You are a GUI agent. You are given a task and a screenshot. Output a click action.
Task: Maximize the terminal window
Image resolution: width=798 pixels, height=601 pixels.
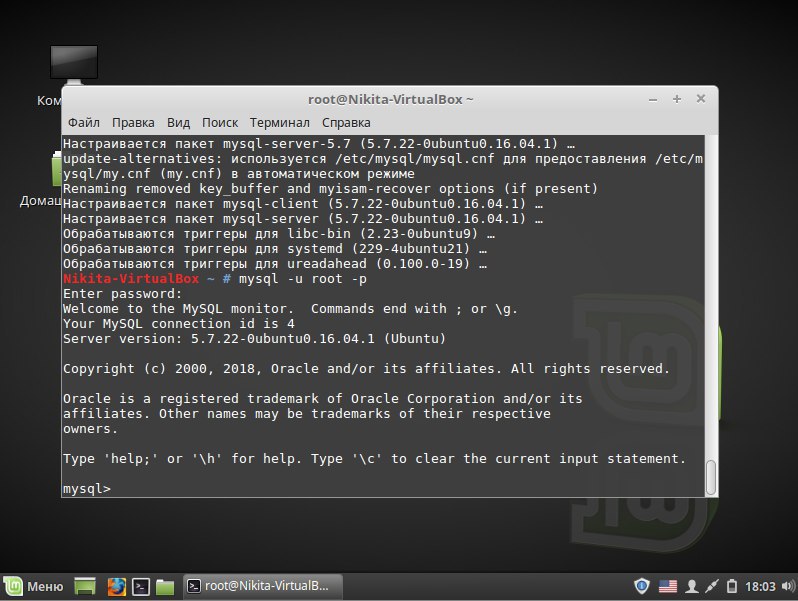pyautogui.click(x=677, y=99)
